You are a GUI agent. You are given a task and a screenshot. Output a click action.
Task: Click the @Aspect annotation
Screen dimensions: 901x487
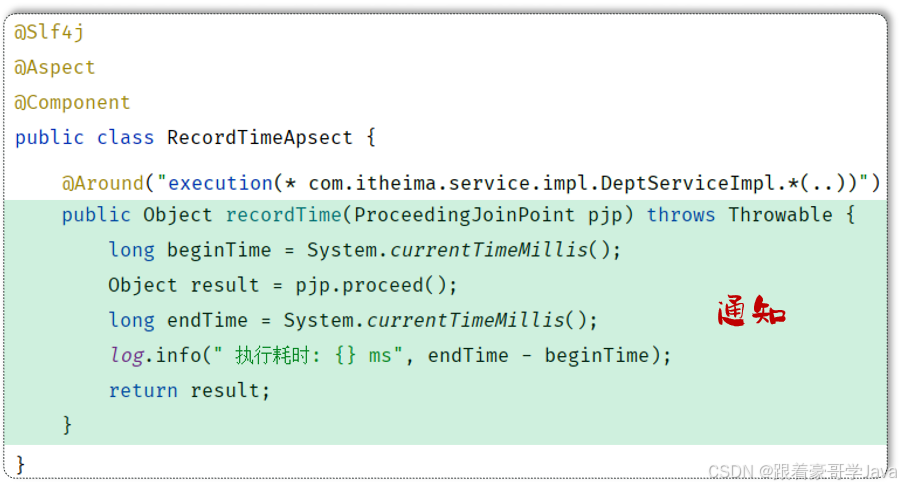(55, 68)
